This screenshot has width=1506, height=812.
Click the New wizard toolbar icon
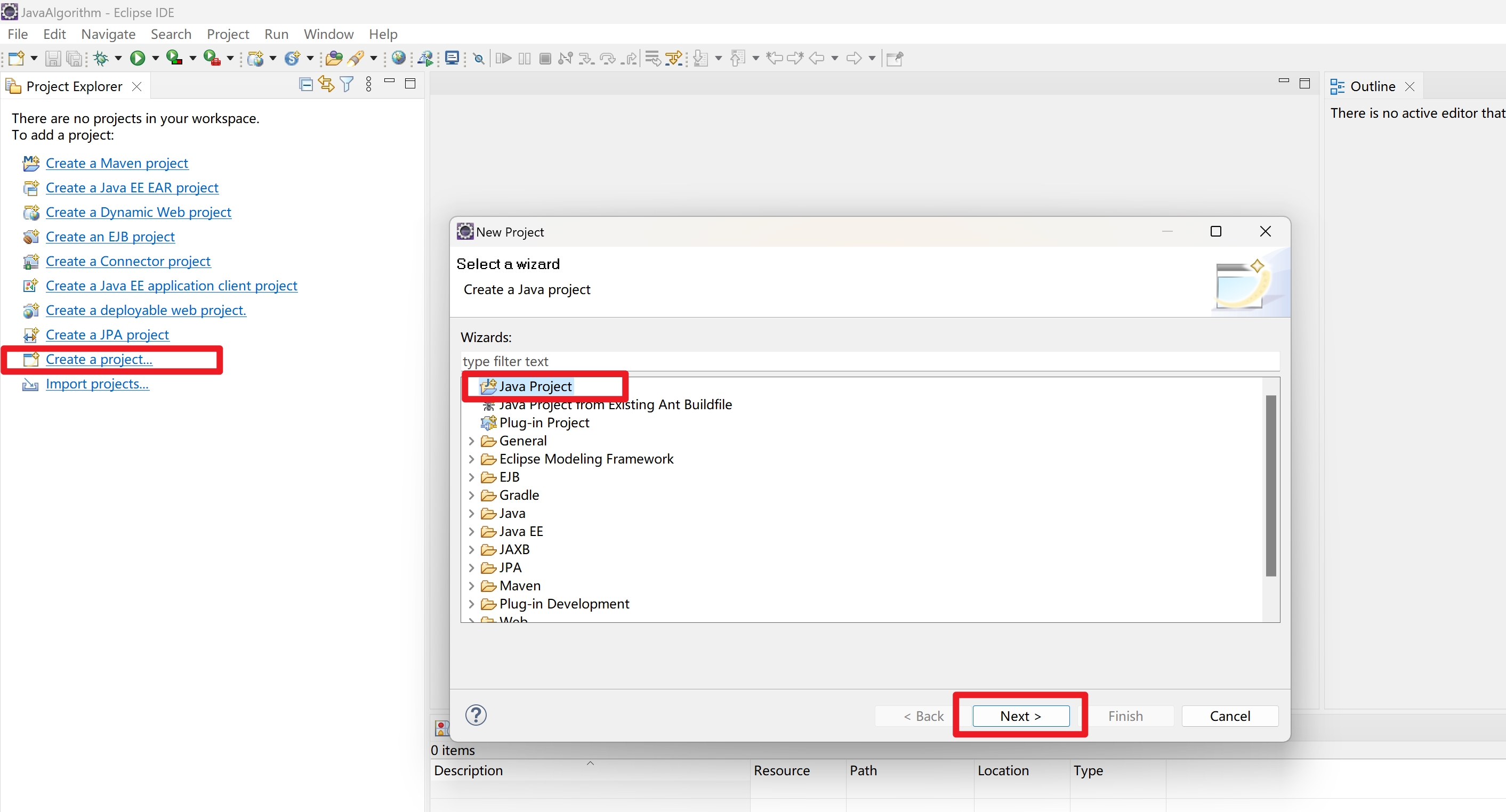(17, 58)
